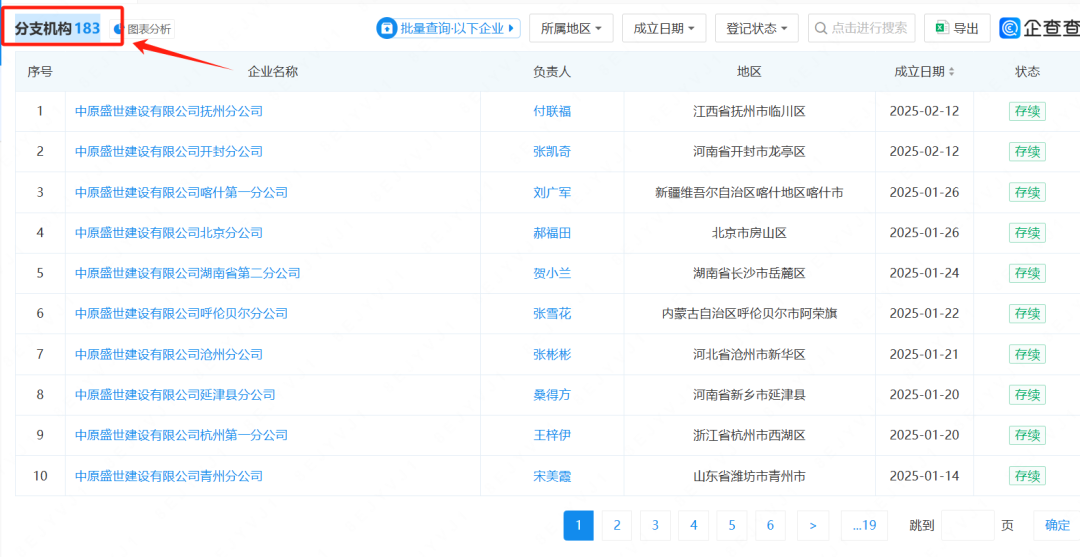Click region cell 北京市房山区
The width and height of the screenshot is (1080, 557).
click(x=749, y=233)
